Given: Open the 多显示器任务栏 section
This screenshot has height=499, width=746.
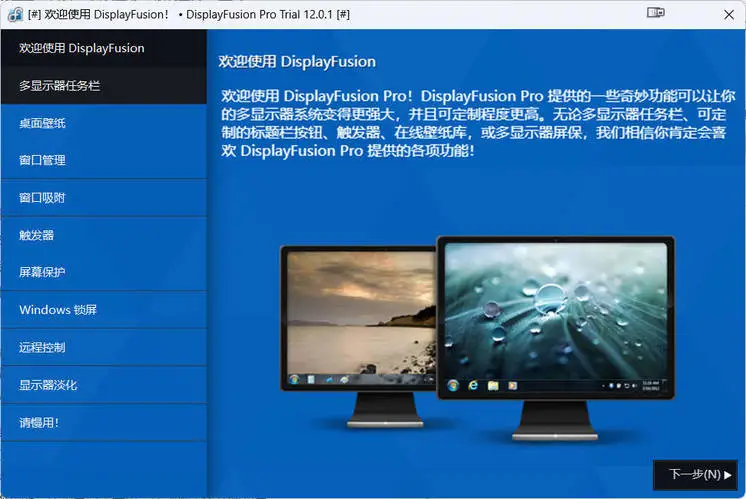Looking at the screenshot, I should 103,86.
